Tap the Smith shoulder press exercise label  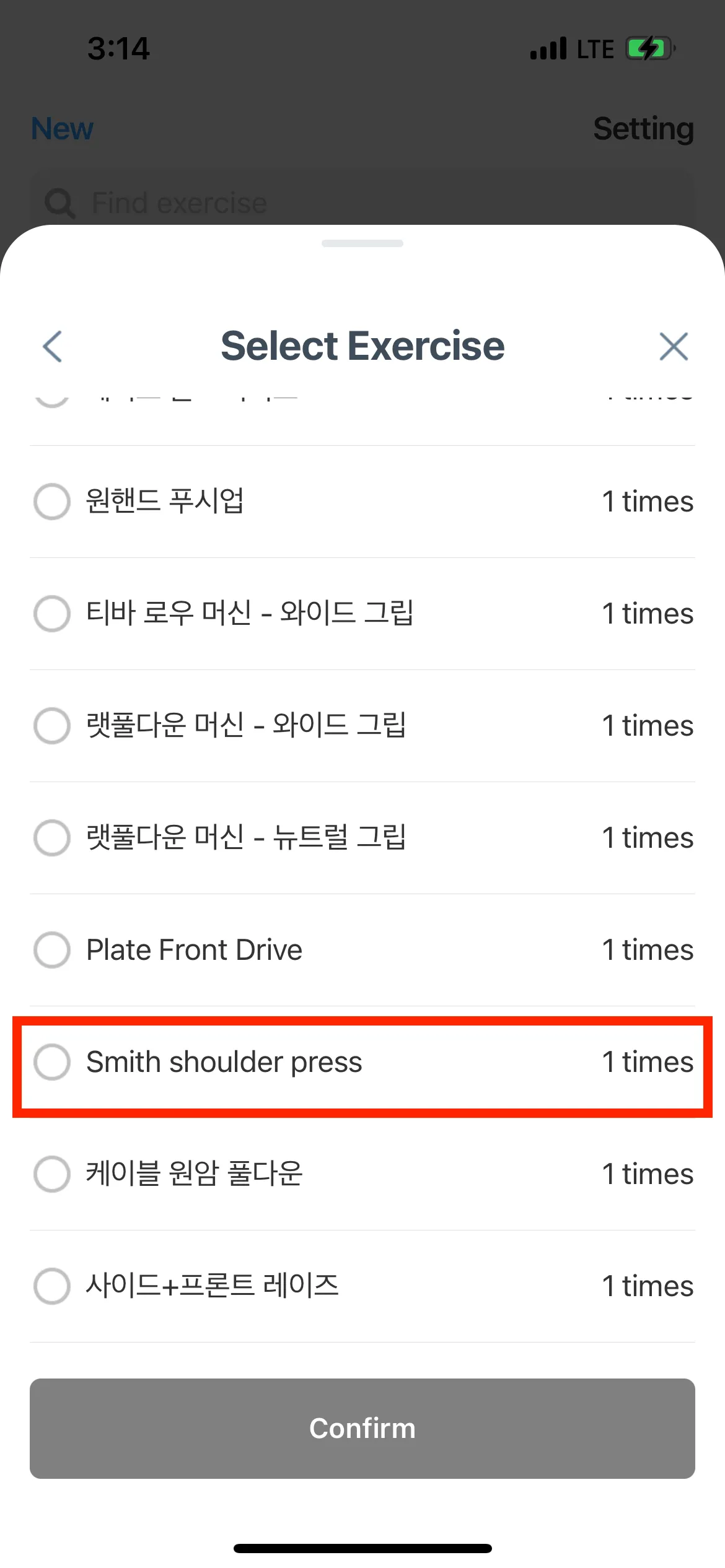tap(224, 1062)
